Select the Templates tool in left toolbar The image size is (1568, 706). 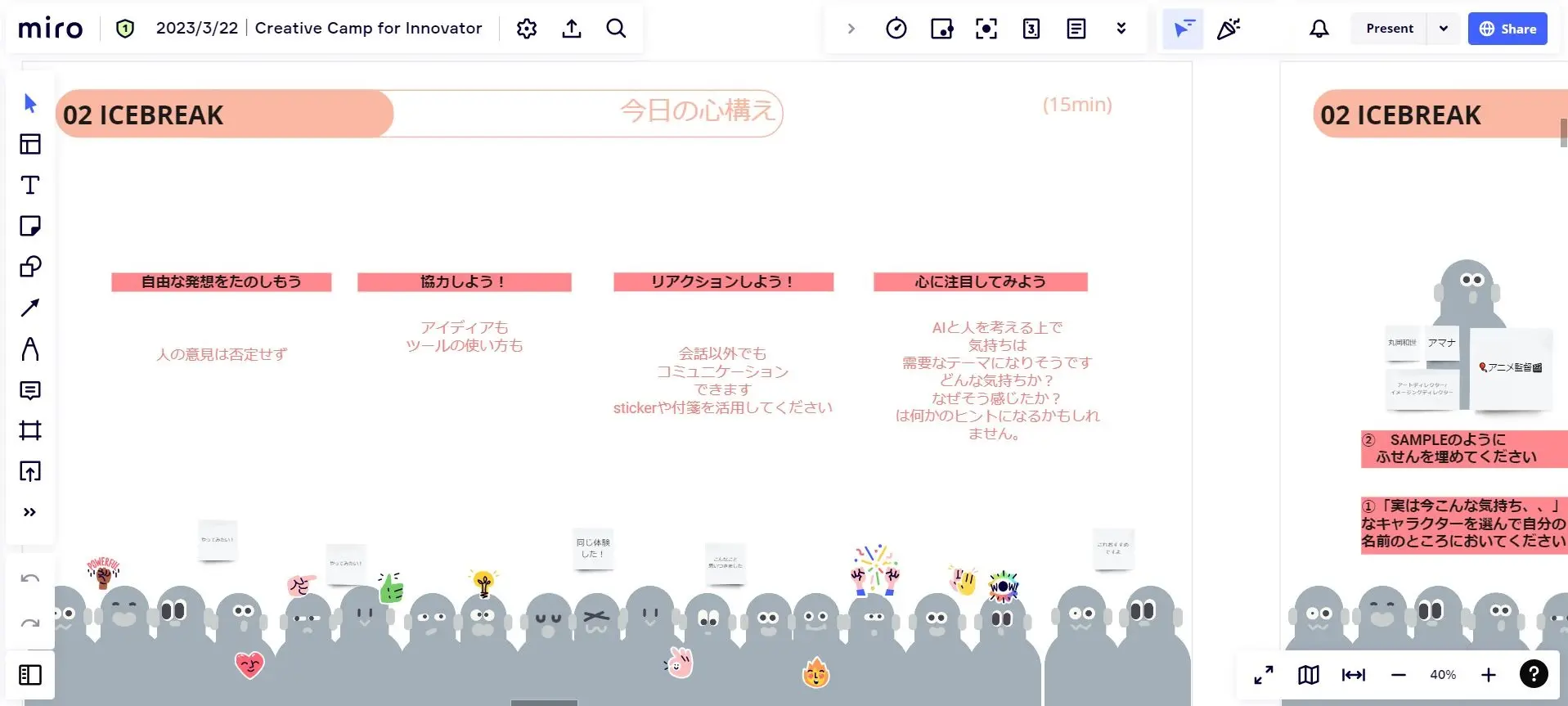[30, 144]
